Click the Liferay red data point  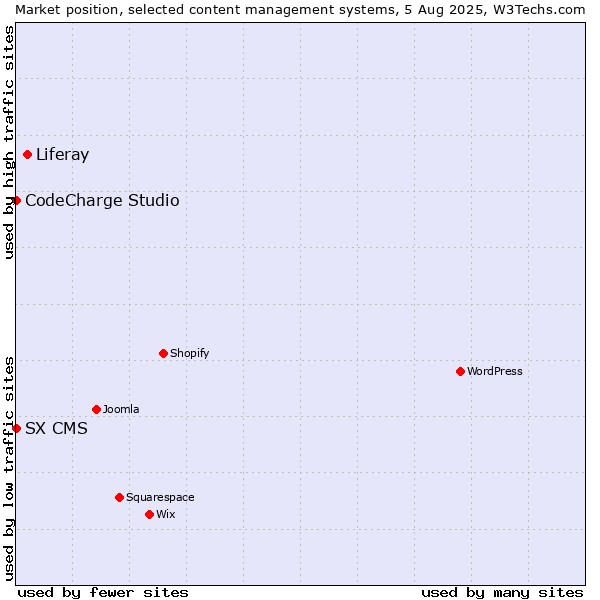(x=28, y=155)
